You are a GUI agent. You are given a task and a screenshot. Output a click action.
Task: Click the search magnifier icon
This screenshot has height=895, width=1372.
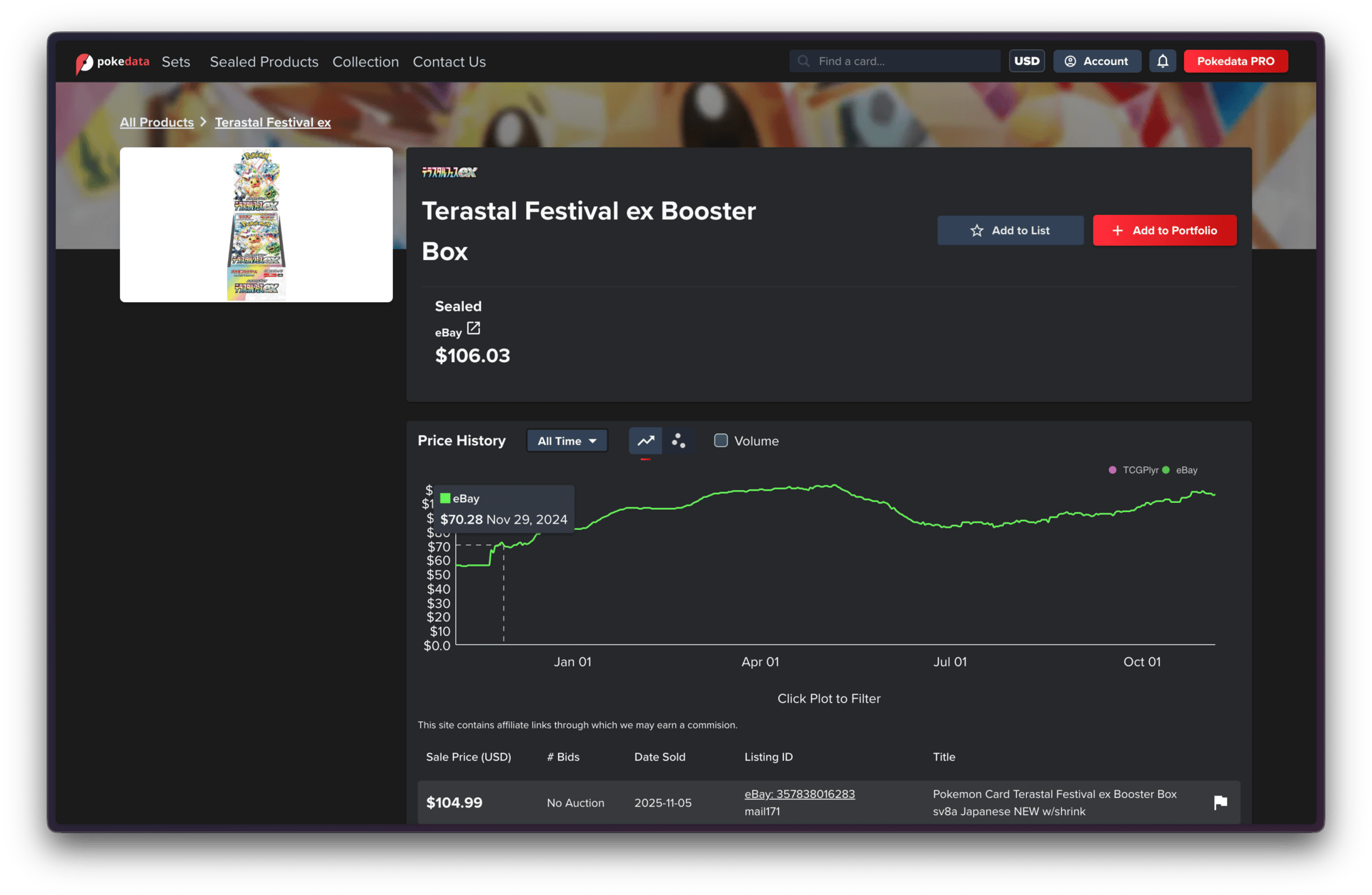coord(804,61)
